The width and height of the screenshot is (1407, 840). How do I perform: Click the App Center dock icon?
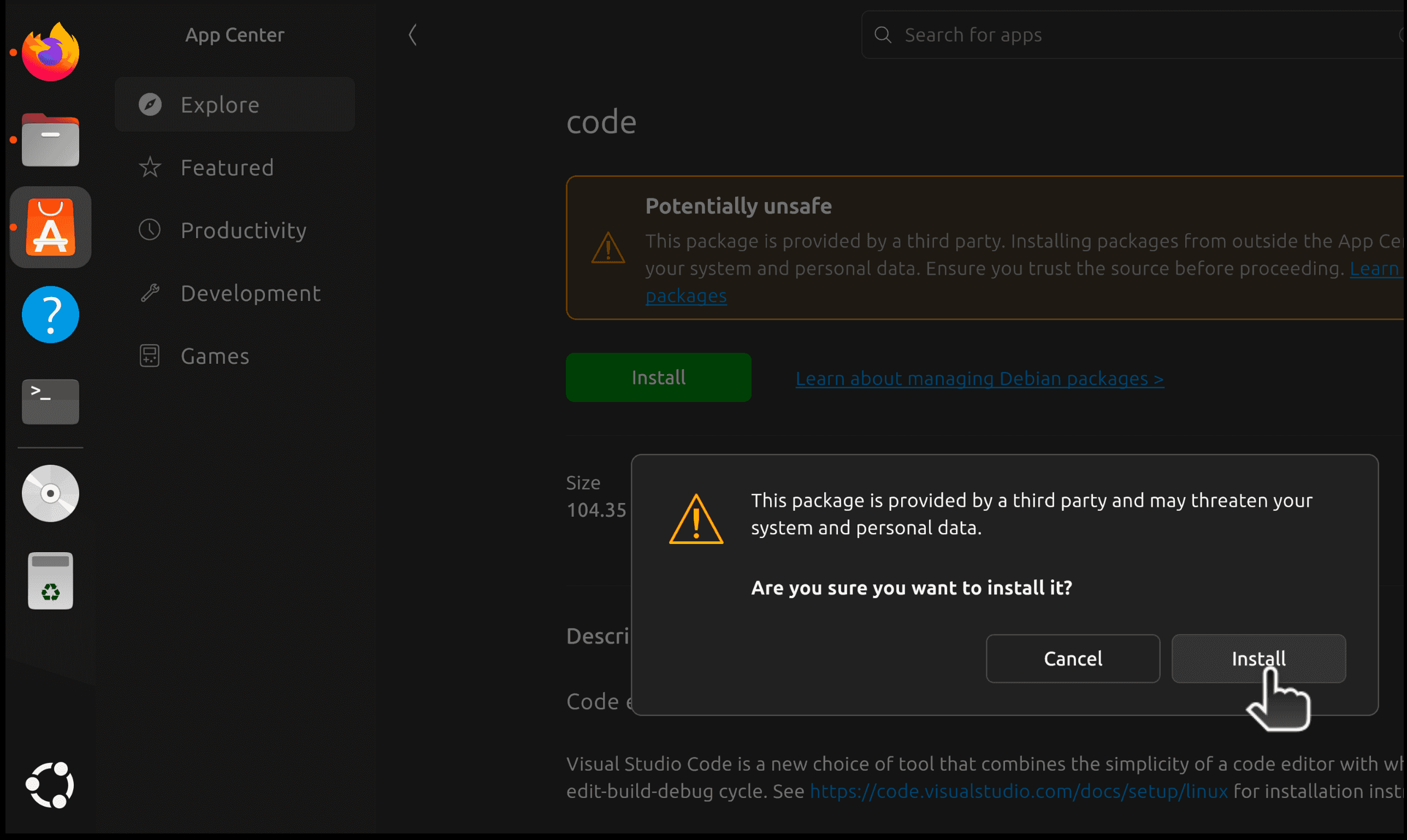click(50, 227)
